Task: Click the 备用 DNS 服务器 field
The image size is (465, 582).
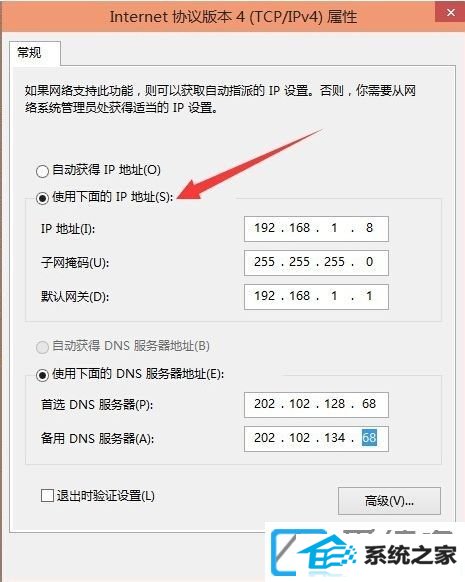Action: click(x=316, y=439)
